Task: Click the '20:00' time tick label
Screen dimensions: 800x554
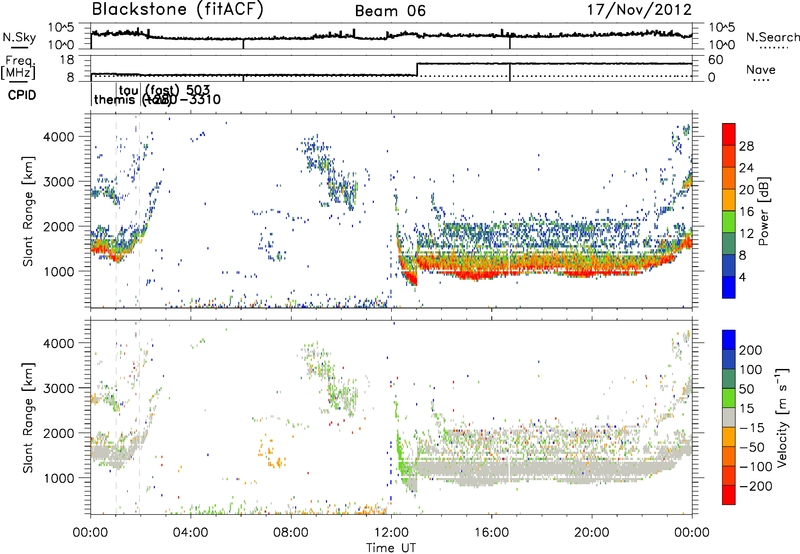Action: (x=592, y=533)
